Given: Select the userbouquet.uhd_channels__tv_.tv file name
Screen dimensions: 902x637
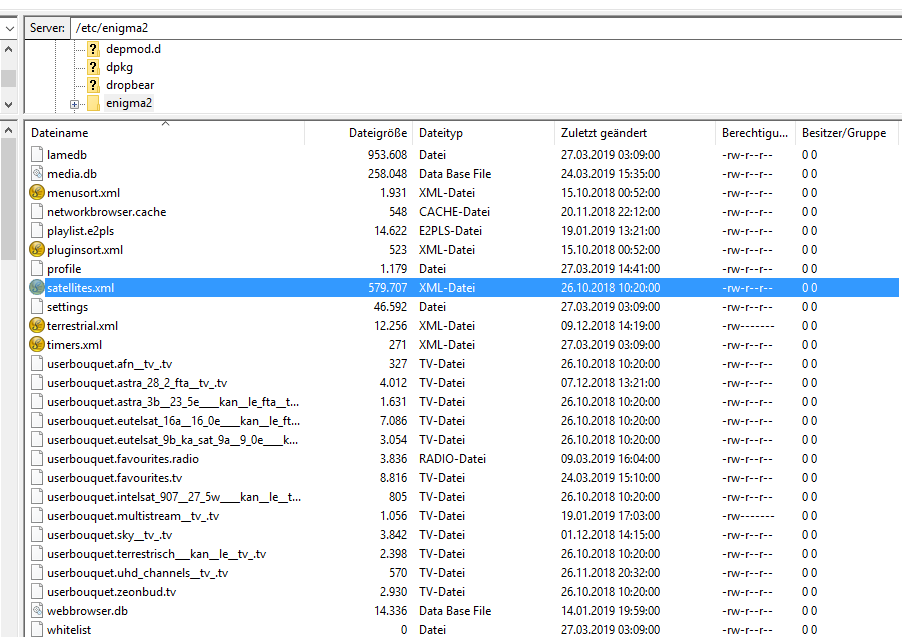Looking at the screenshot, I should coord(138,573).
